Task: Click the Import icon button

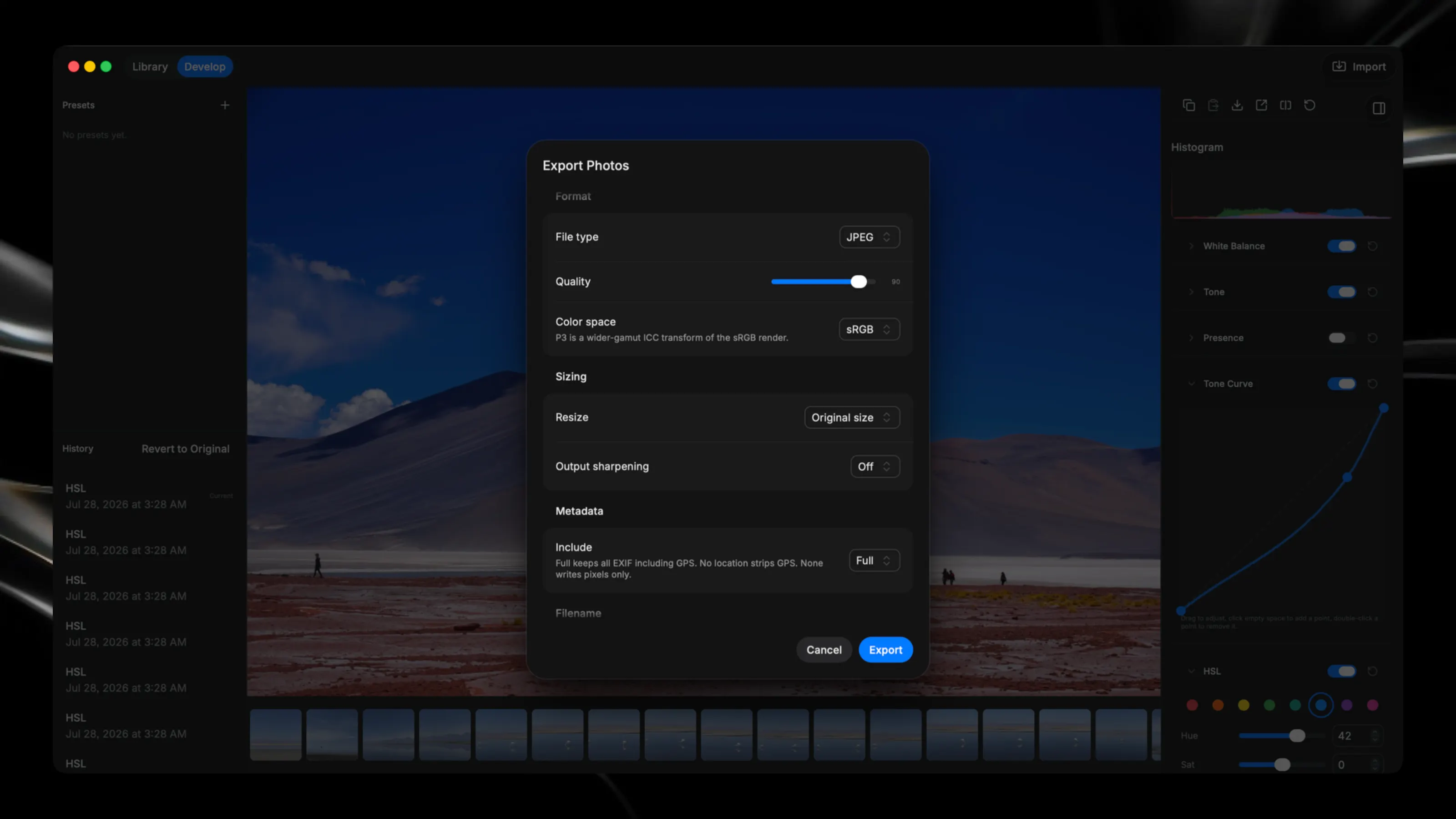Action: coord(1359,67)
